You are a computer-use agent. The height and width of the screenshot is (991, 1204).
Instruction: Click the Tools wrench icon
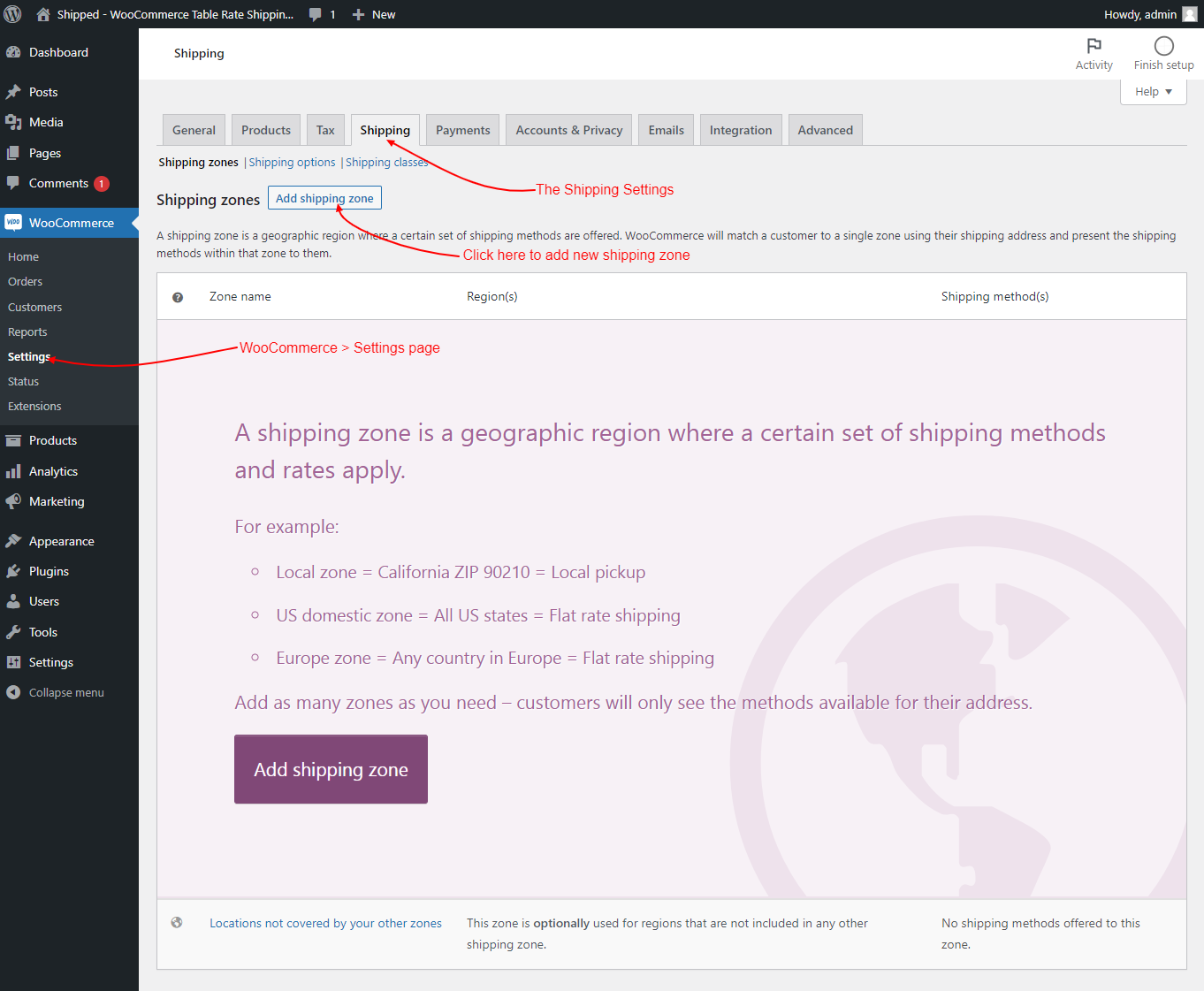[13, 632]
